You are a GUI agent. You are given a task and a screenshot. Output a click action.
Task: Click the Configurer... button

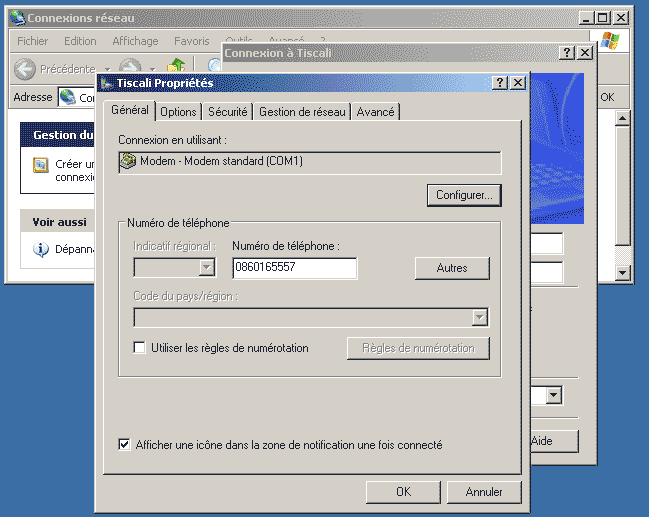[x=464, y=195]
